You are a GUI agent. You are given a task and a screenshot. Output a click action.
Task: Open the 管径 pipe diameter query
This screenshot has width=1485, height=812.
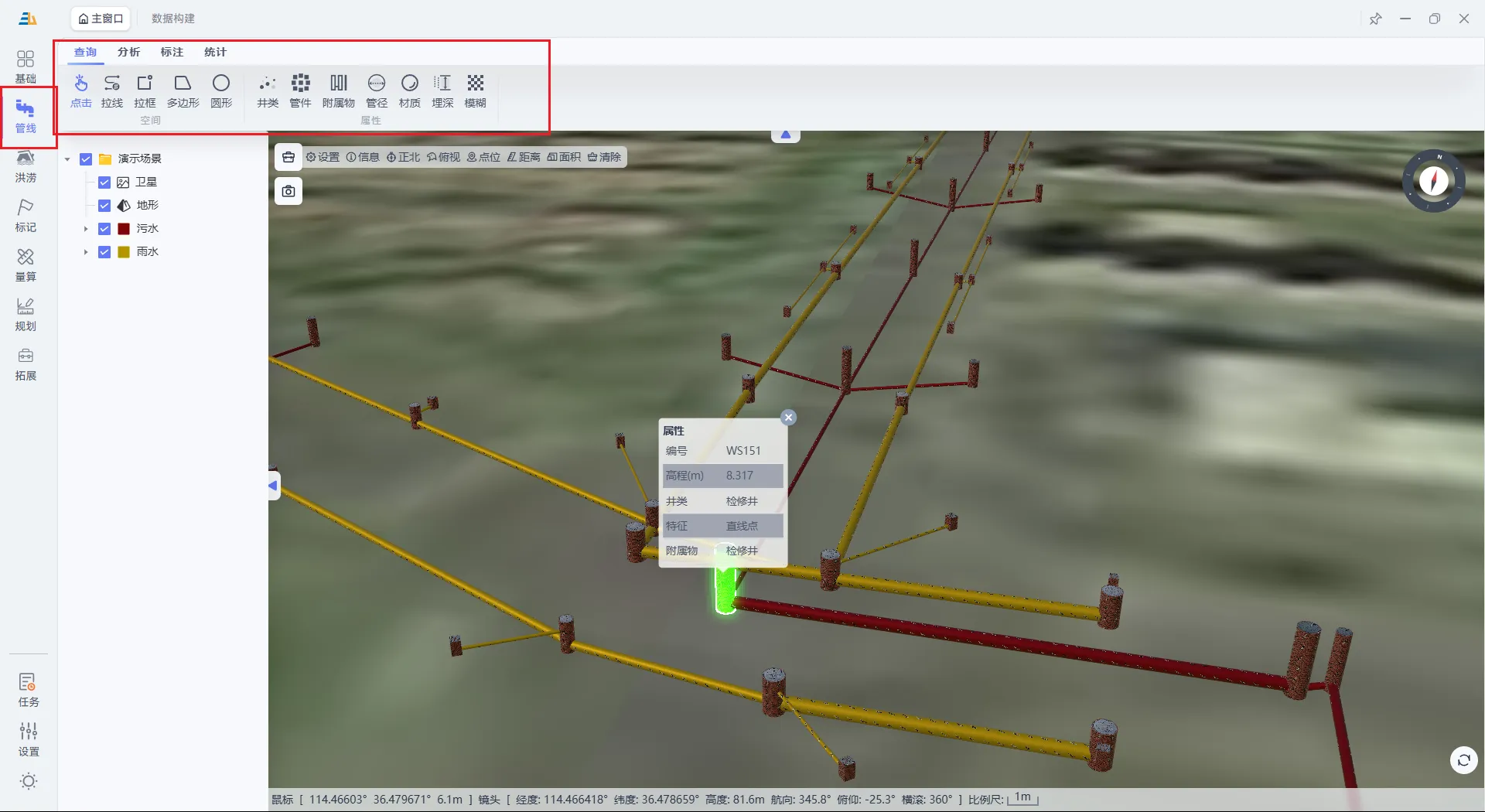pos(377,91)
